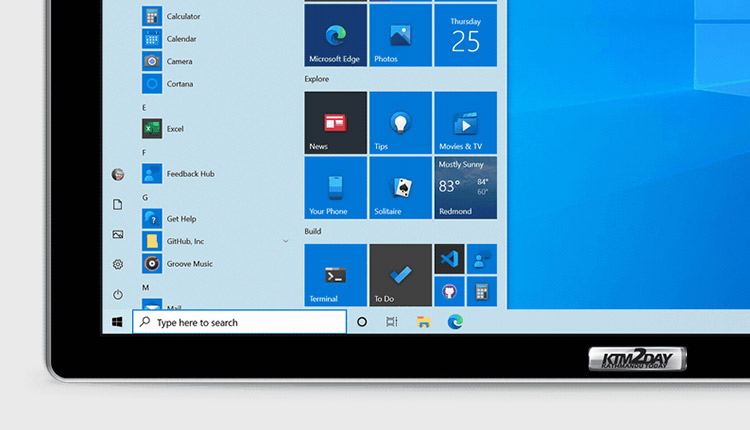This screenshot has height=430, width=750.
Task: Open the Movies & TV tile
Action: (x=465, y=123)
